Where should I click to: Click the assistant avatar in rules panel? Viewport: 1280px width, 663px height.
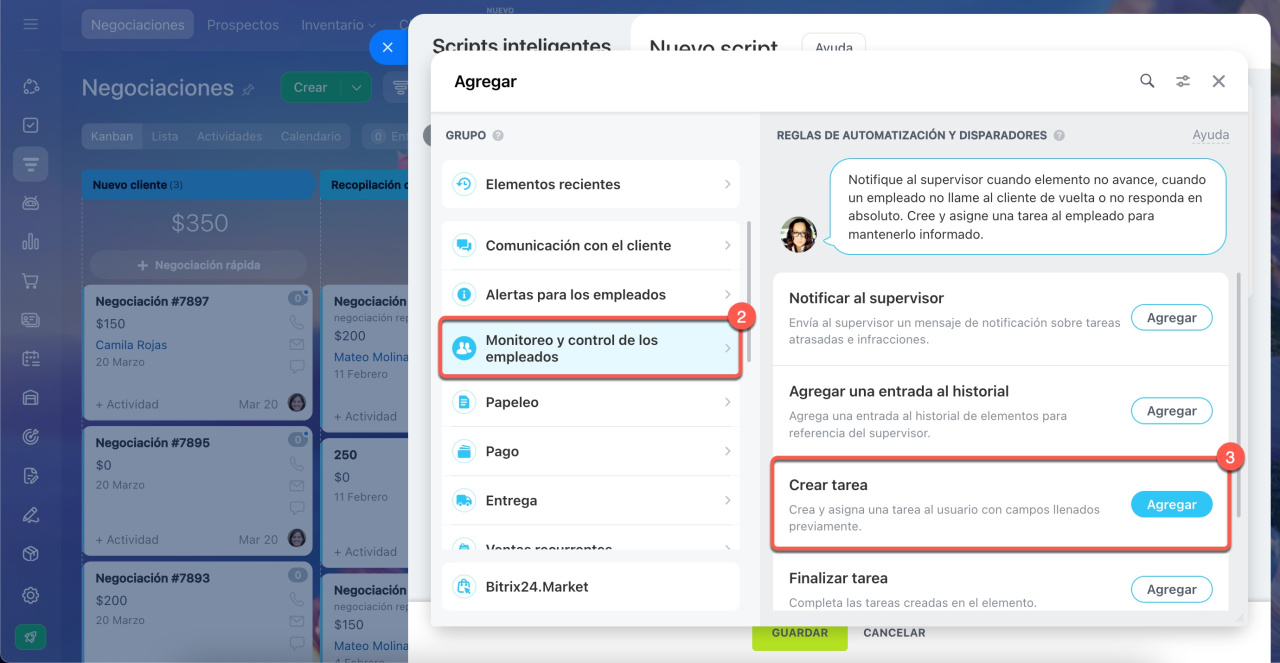[x=798, y=234]
